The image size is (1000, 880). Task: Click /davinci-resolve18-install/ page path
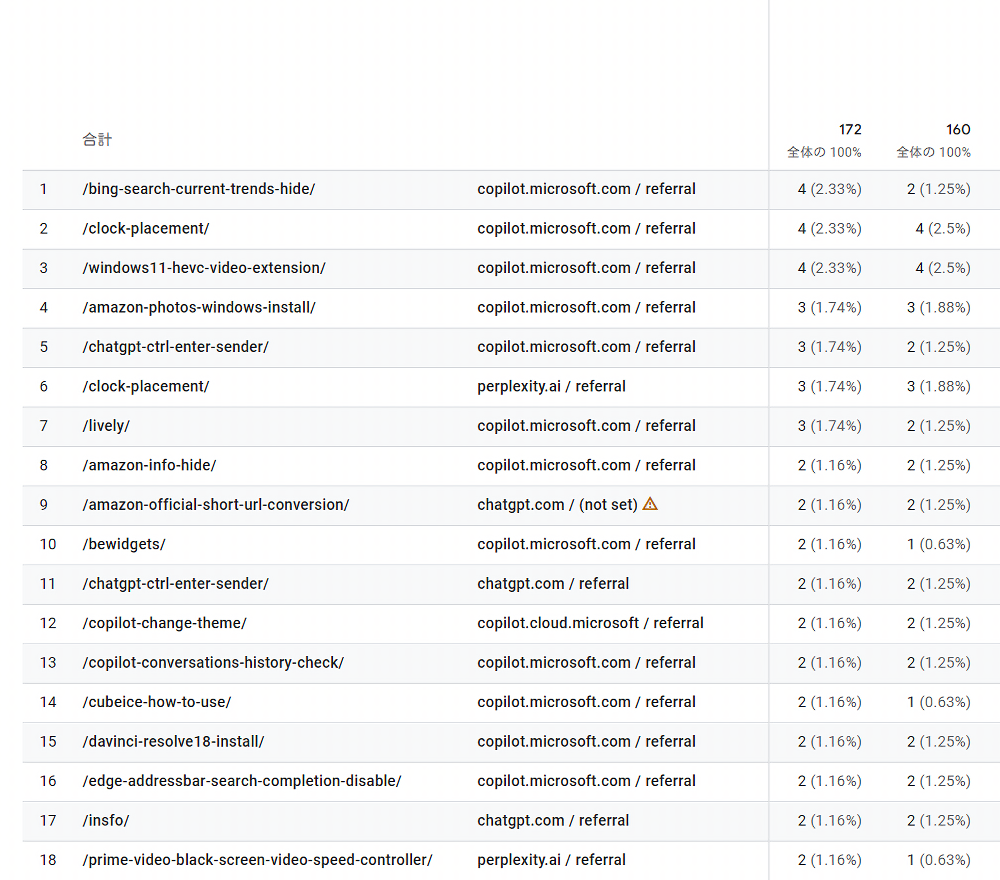[x=173, y=742]
